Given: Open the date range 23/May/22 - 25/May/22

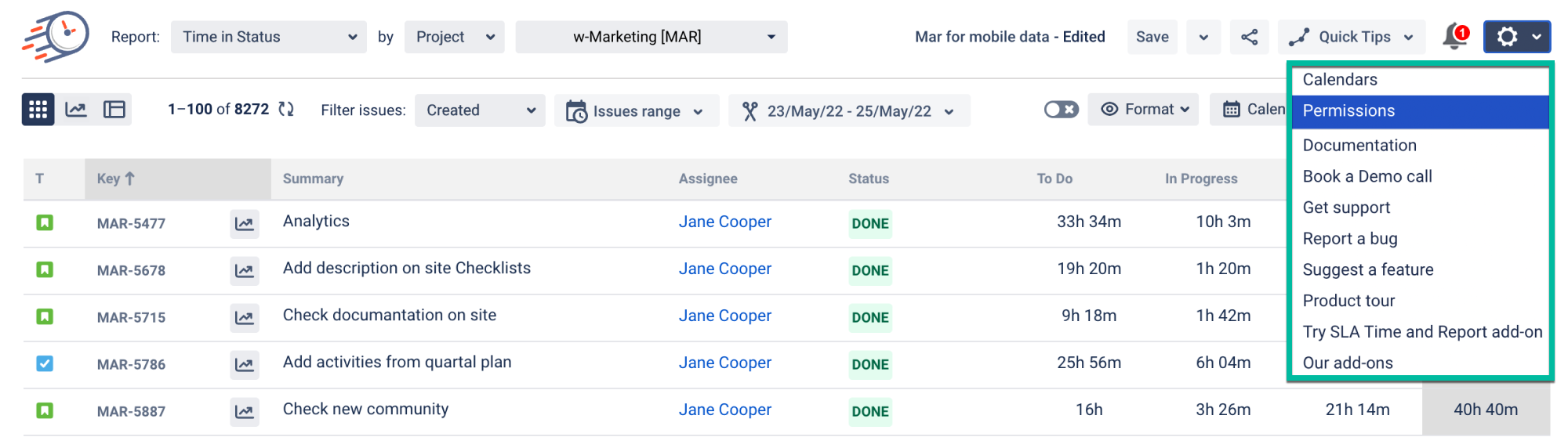Looking at the screenshot, I should click(x=849, y=110).
